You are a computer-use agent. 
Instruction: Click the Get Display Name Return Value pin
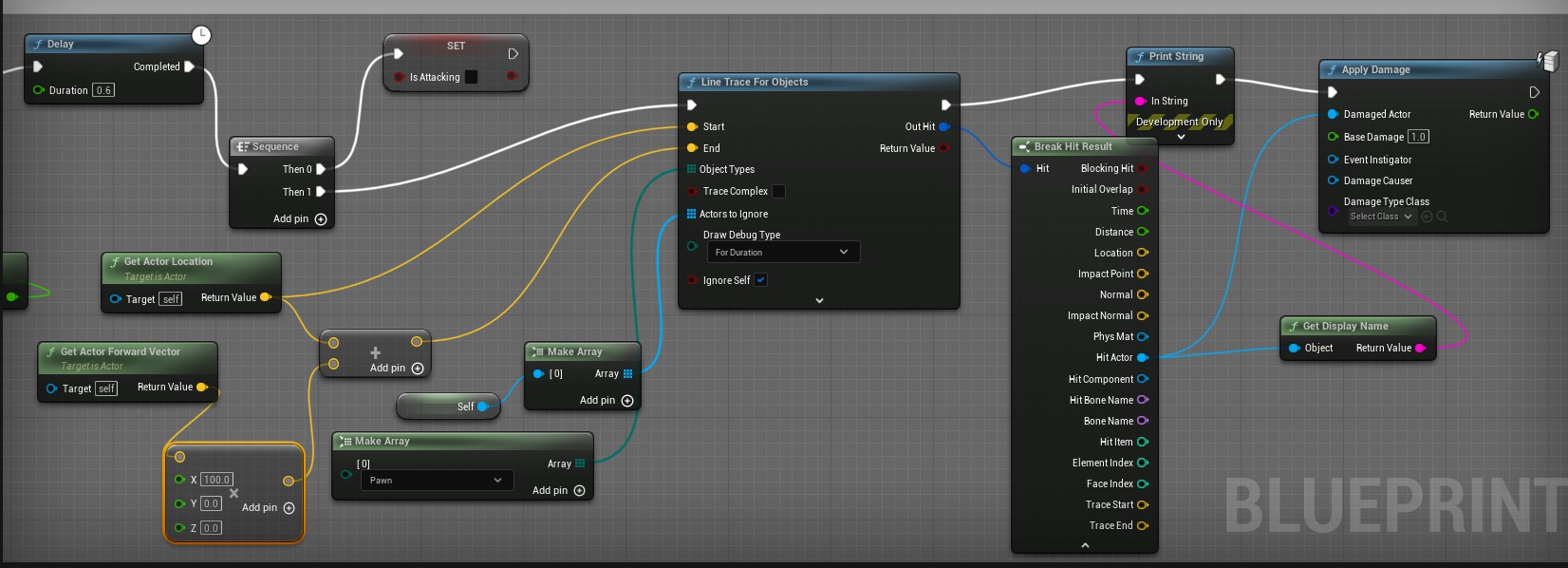point(1421,349)
